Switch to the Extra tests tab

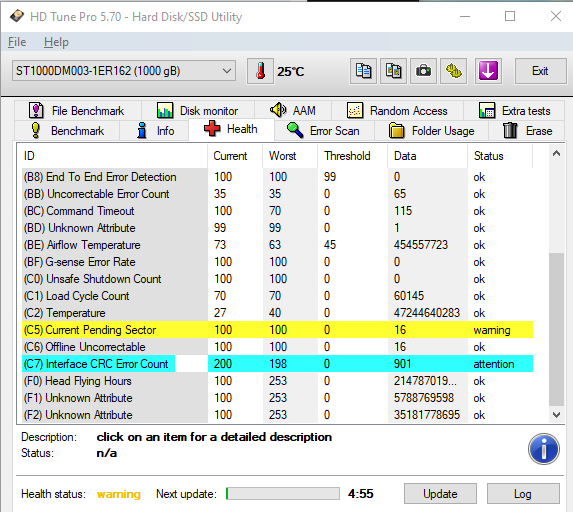(x=515, y=110)
